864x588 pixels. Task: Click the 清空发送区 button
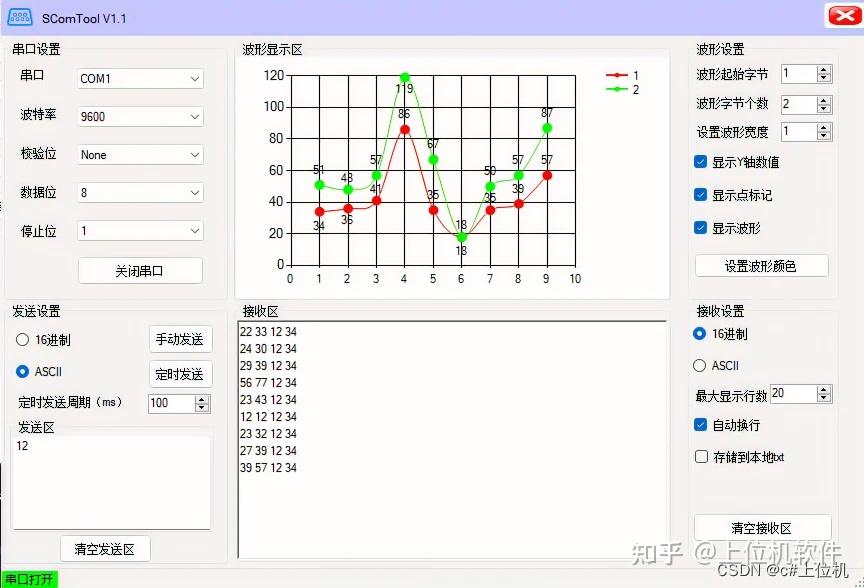click(105, 549)
